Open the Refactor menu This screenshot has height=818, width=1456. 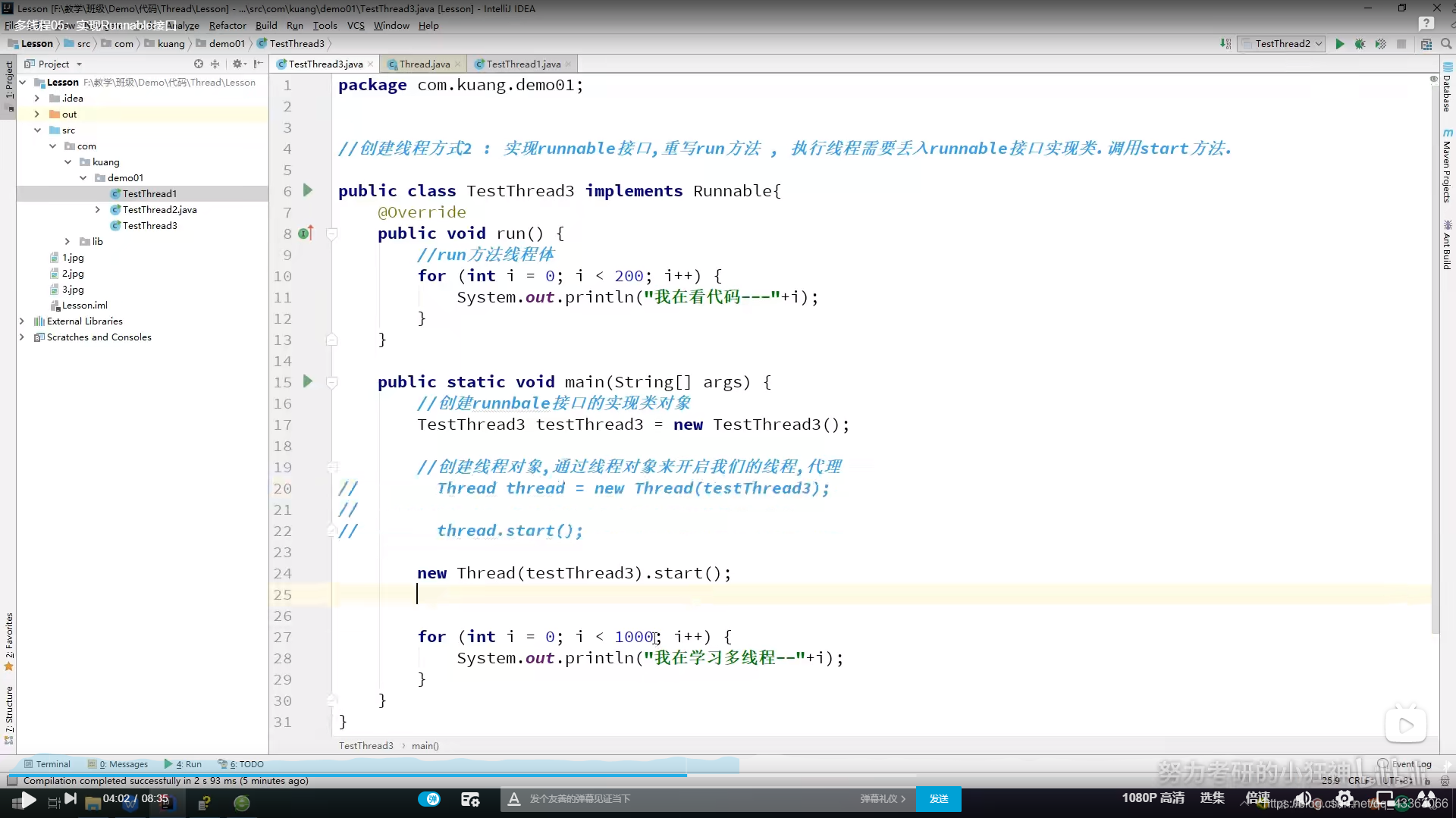point(227,26)
